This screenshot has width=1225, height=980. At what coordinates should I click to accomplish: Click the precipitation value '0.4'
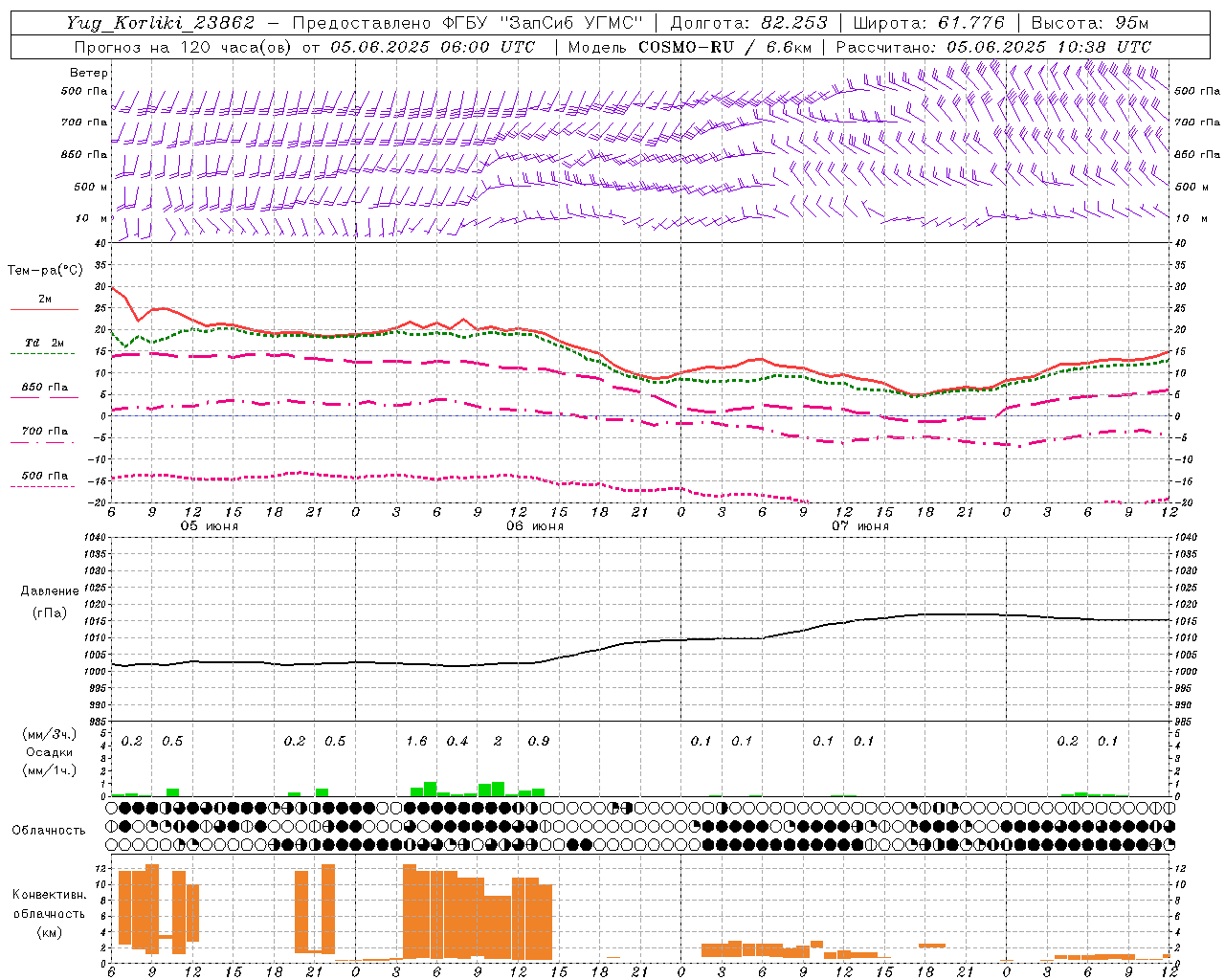[x=457, y=742]
